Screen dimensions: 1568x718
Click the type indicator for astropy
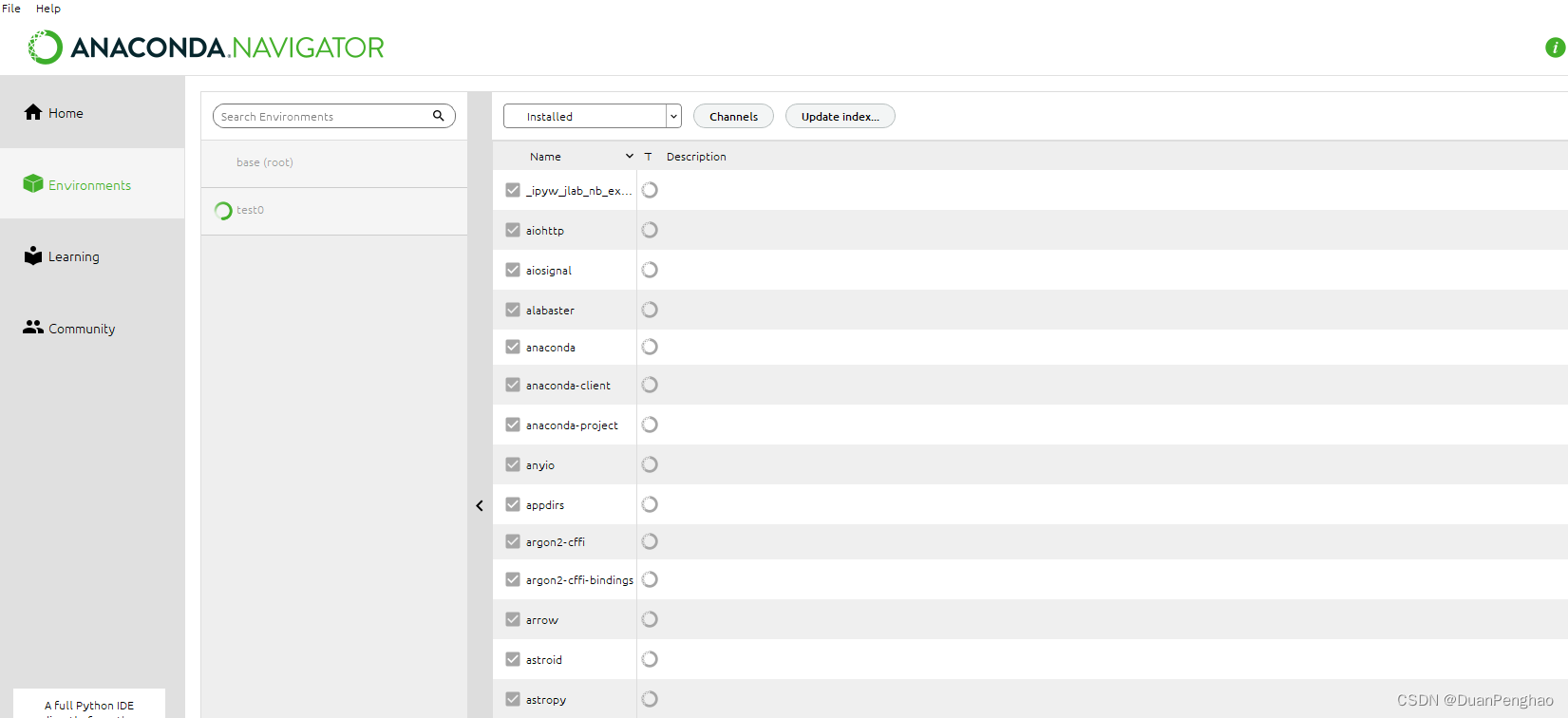click(x=650, y=699)
